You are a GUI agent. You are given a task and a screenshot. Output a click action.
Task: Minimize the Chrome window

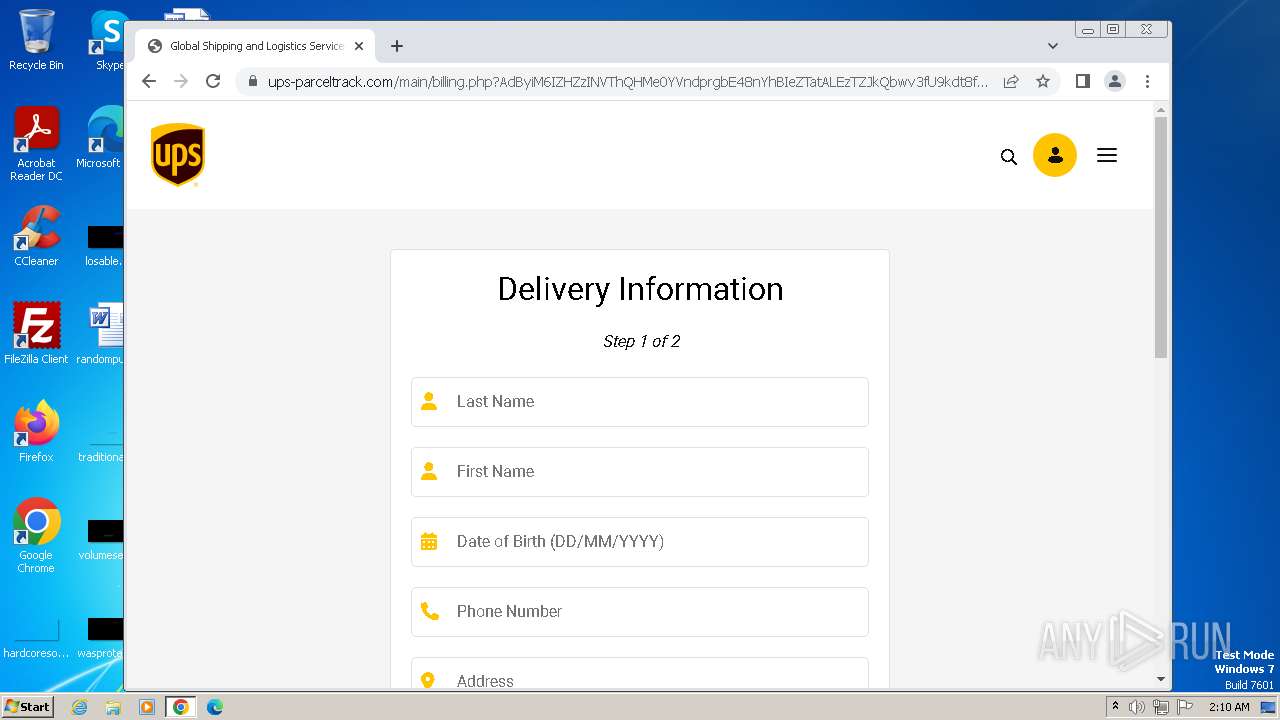click(1088, 29)
